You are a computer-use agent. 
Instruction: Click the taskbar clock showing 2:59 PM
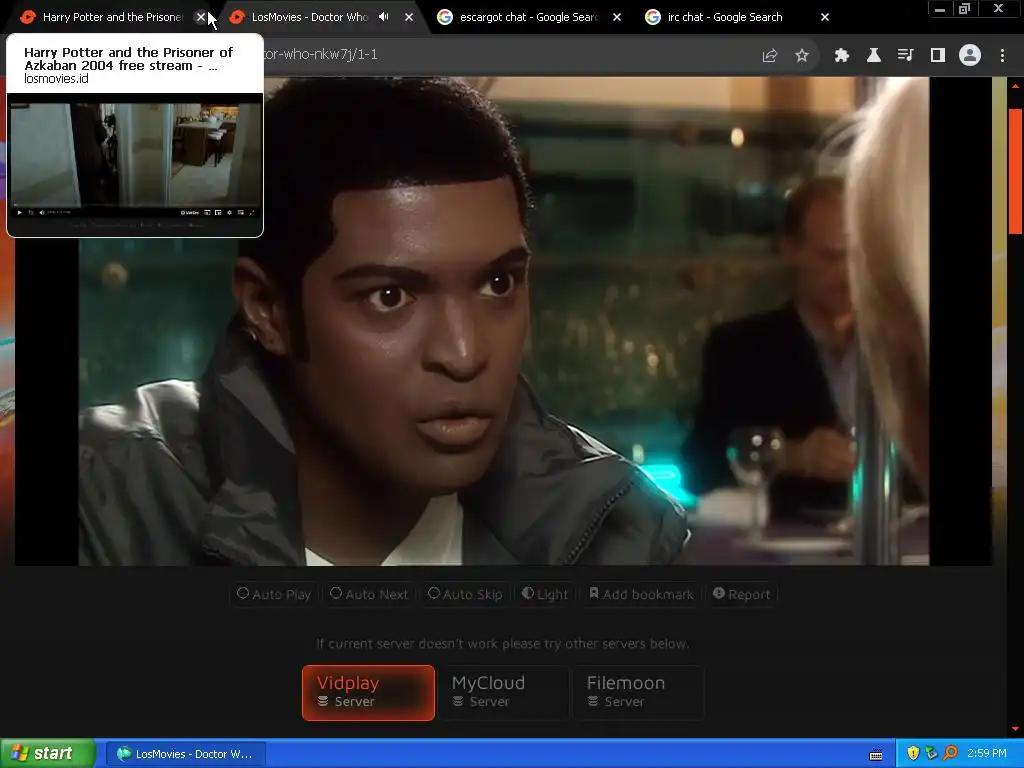click(987, 754)
